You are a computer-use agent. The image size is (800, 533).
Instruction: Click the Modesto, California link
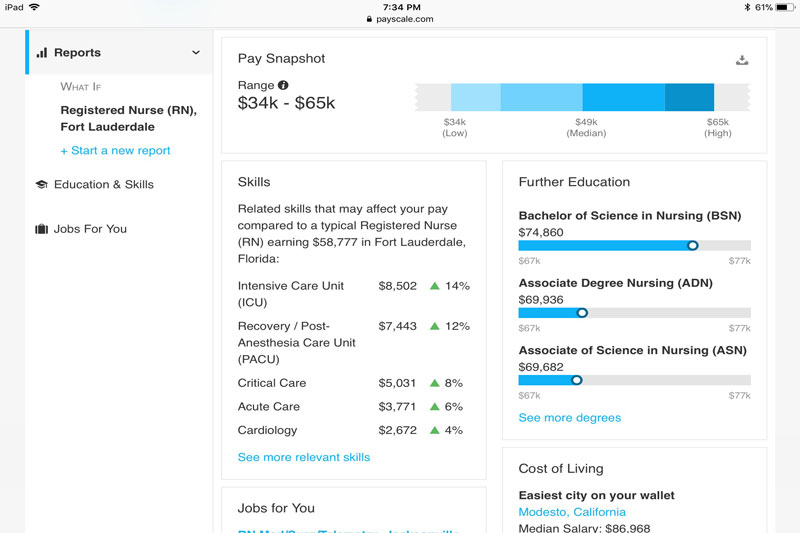pyautogui.click(x=572, y=513)
